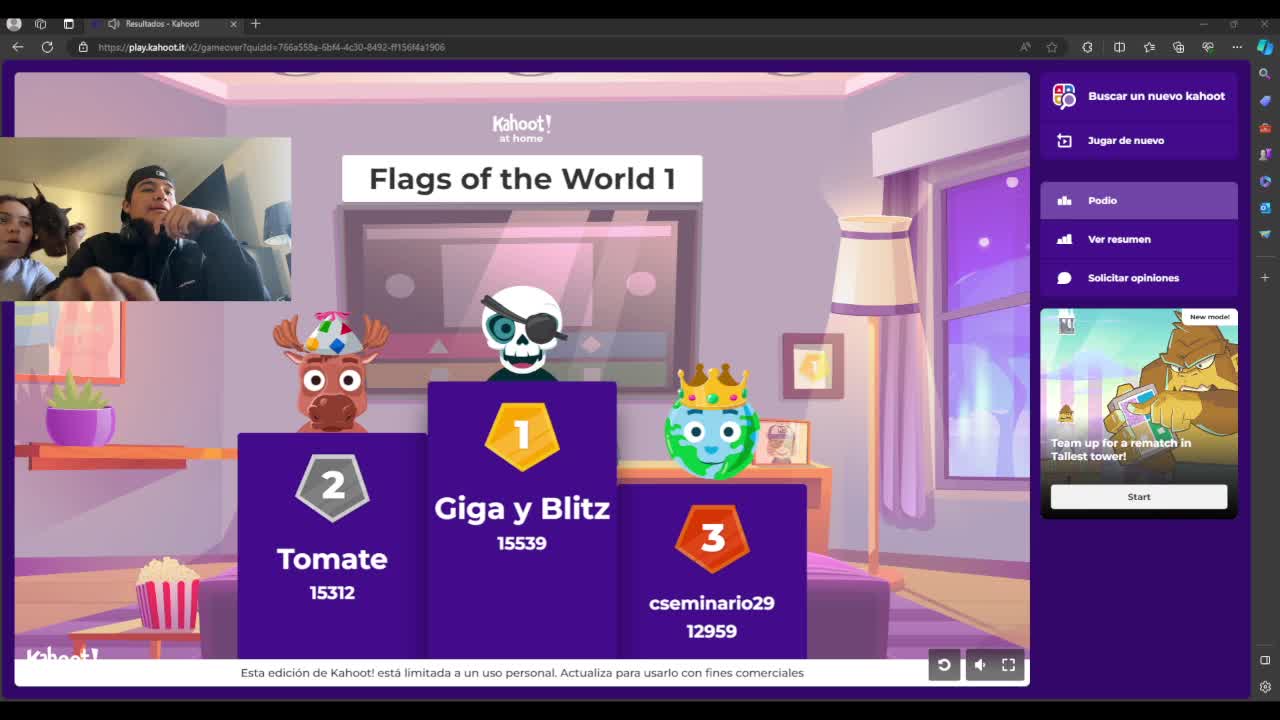Viewport: 1280px width, 720px height.
Task: Open sidebar Outlook
Action: pyautogui.click(x=1265, y=208)
